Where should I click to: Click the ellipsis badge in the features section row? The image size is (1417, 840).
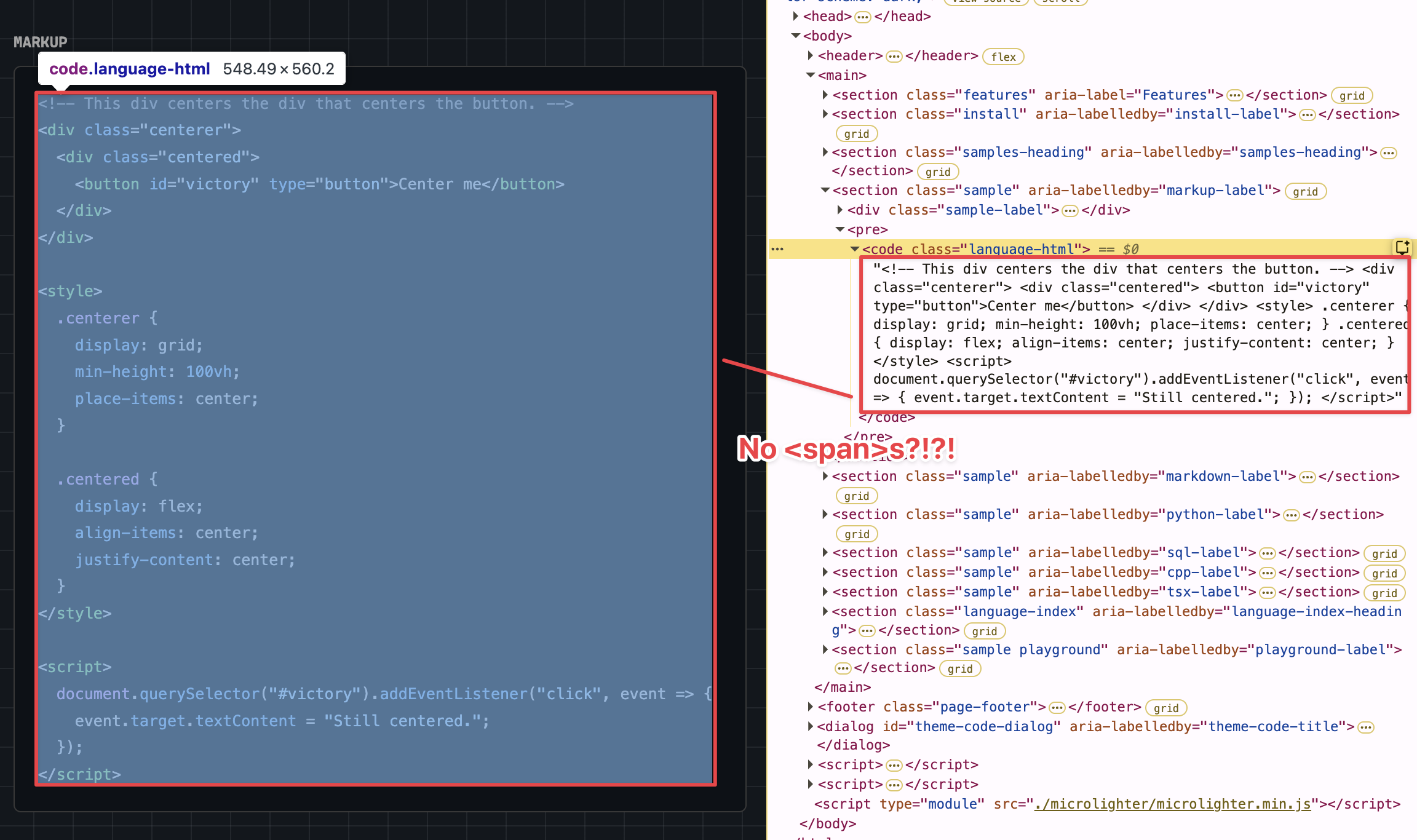click(x=1234, y=96)
